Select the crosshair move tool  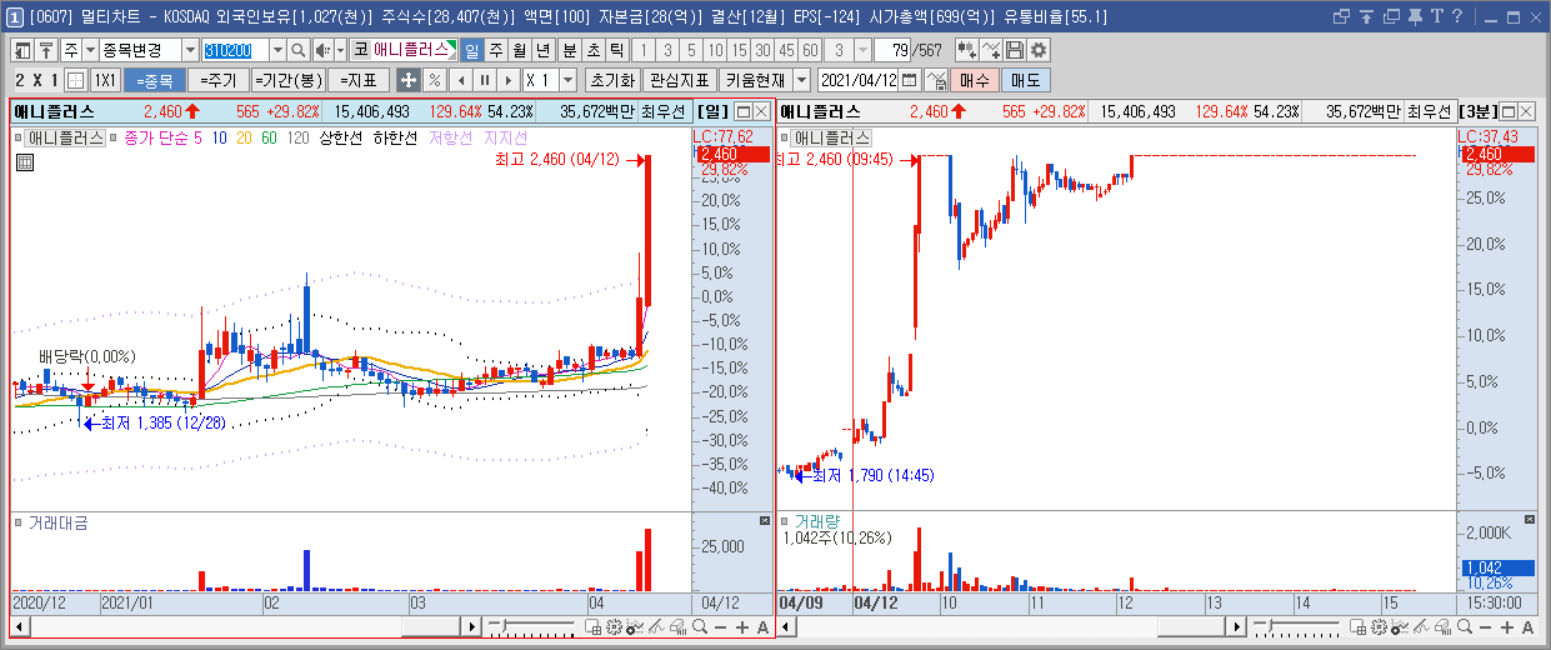point(408,80)
